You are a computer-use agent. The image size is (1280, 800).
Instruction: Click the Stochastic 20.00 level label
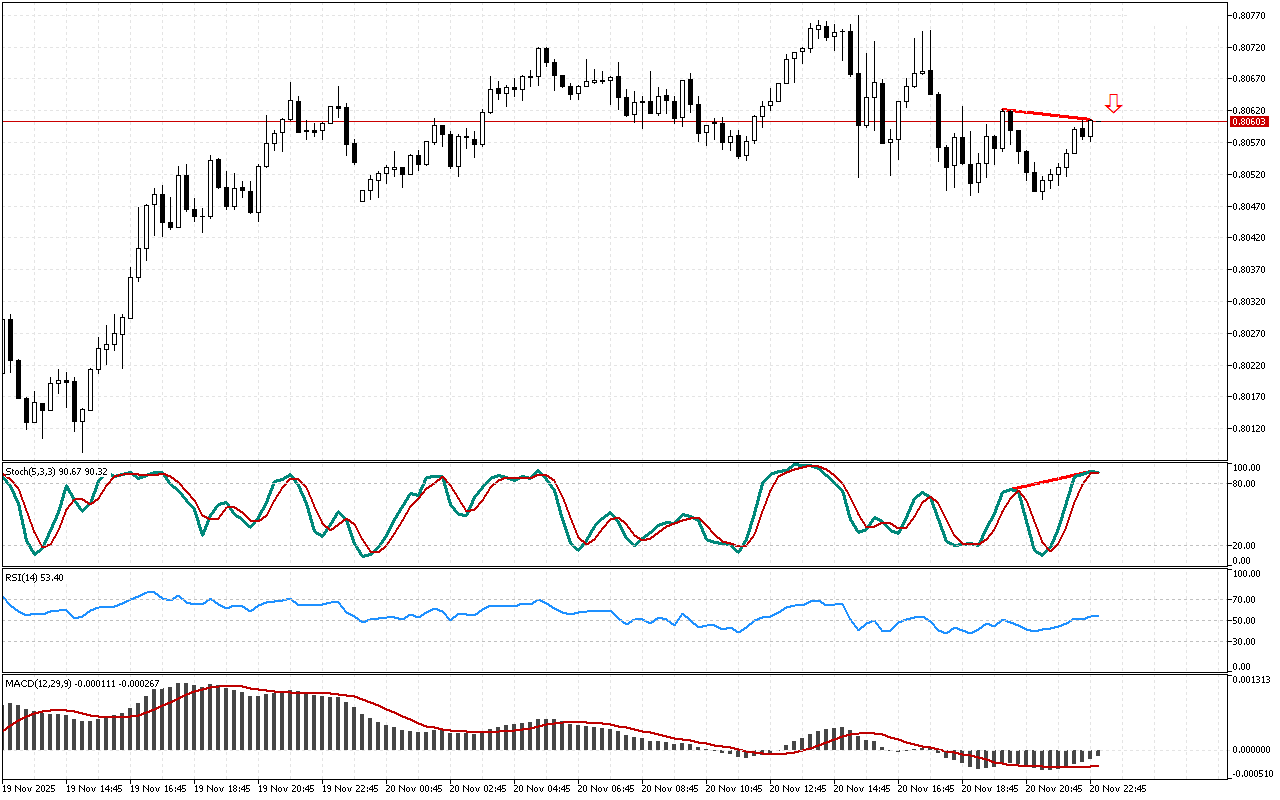pyautogui.click(x=1243, y=546)
